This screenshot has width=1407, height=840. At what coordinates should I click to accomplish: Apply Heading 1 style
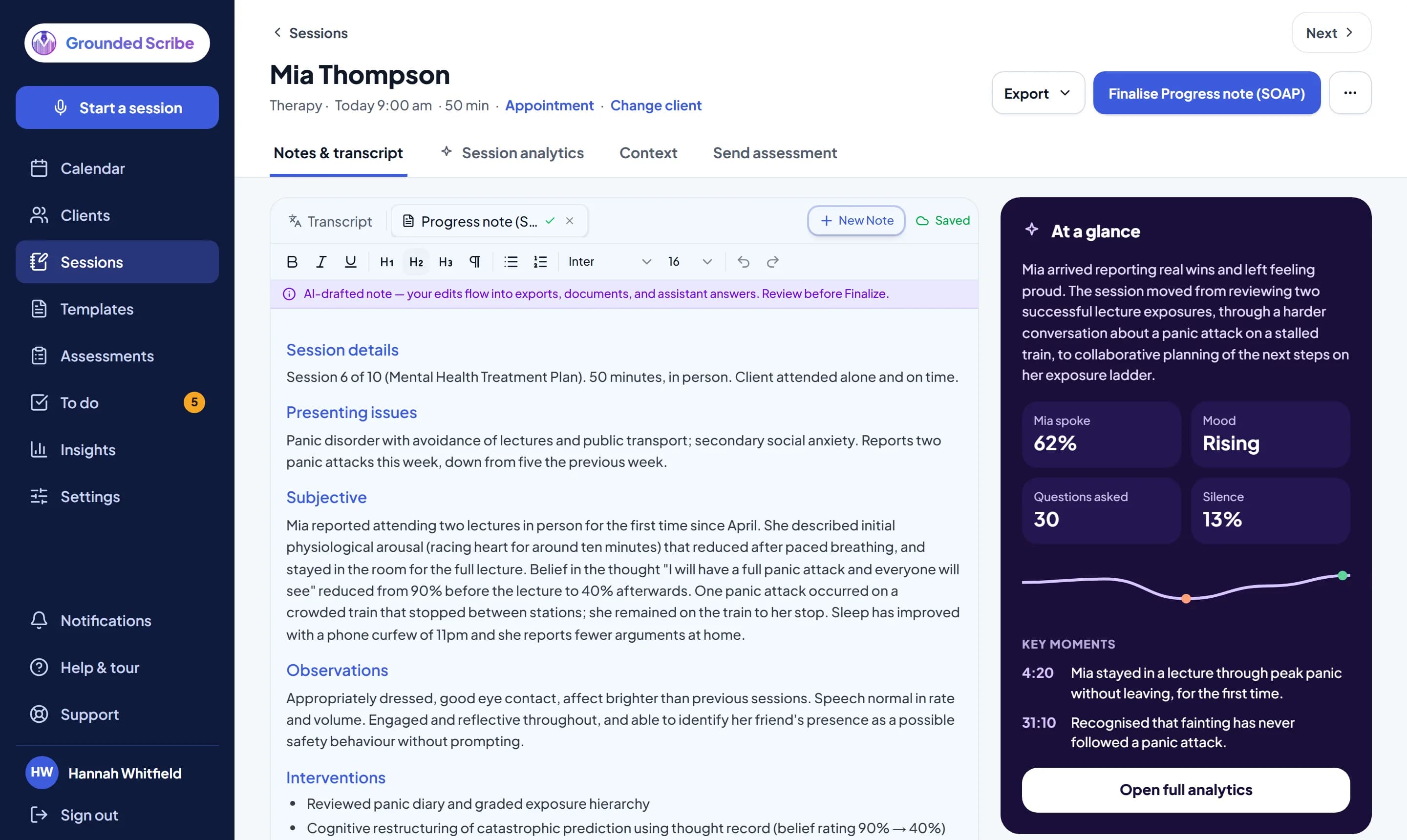pos(387,261)
